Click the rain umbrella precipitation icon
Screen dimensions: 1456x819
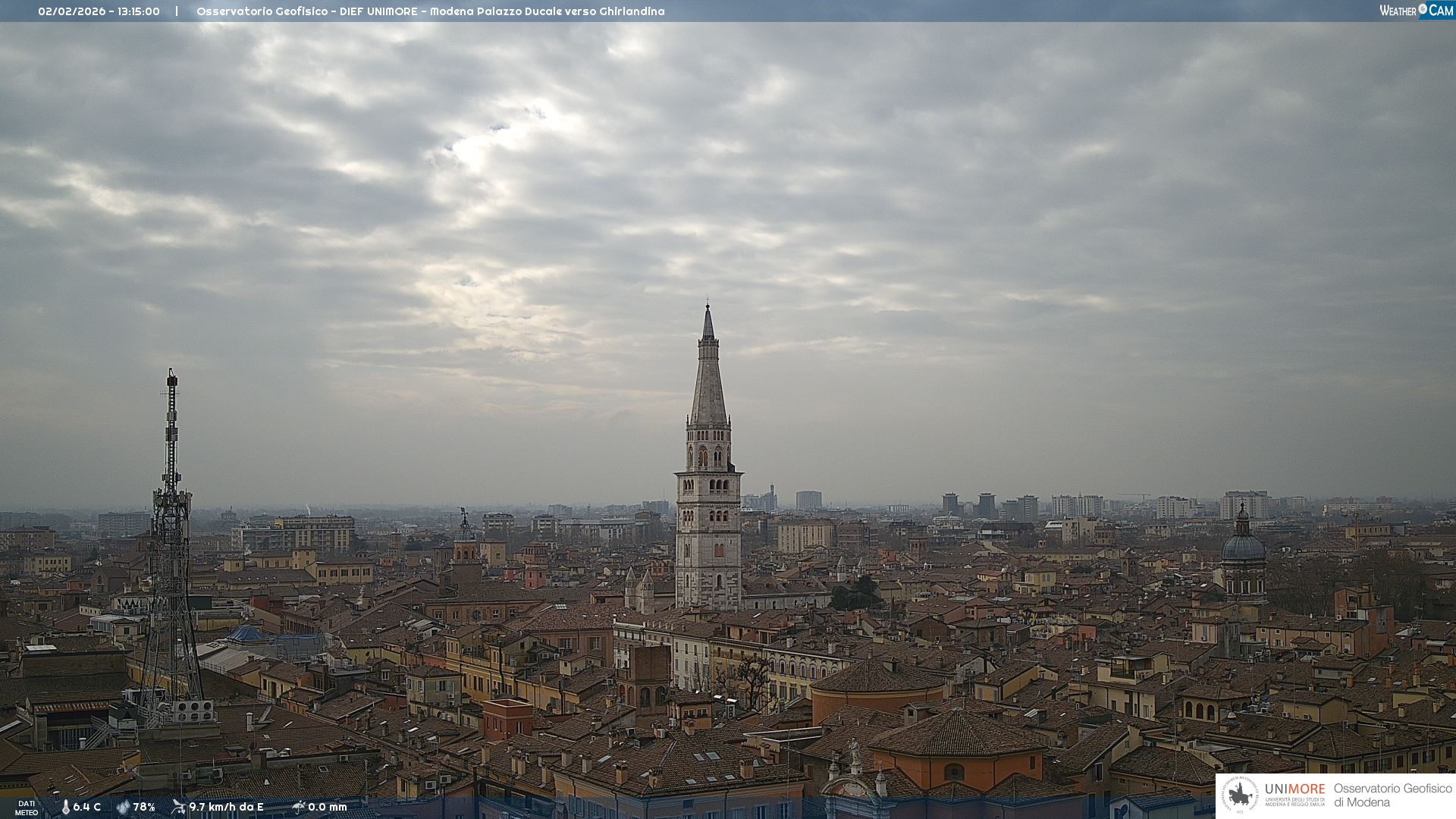[x=299, y=807]
